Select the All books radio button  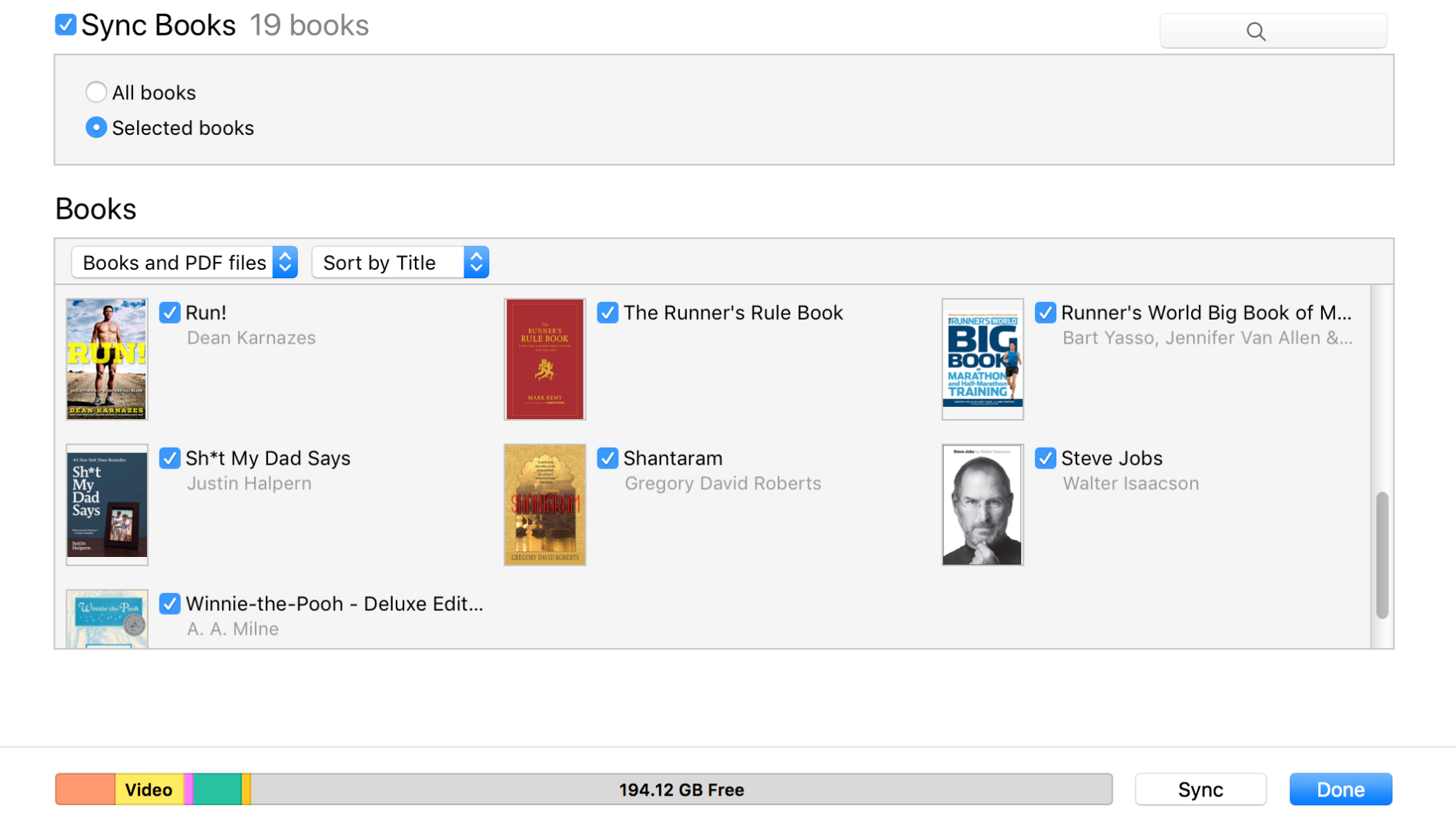click(95, 92)
